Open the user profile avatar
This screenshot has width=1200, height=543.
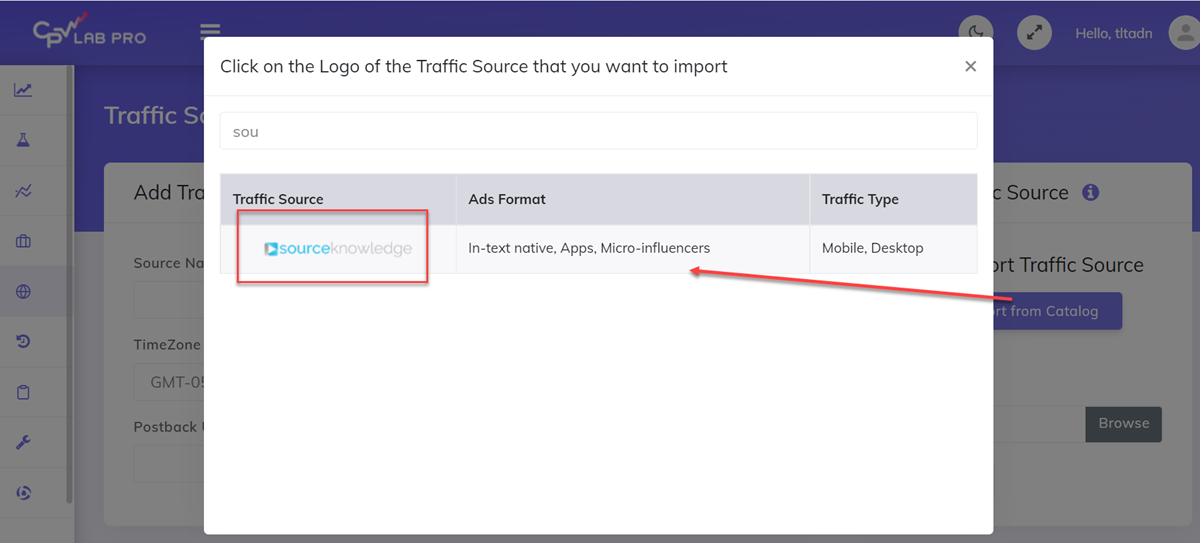(1185, 33)
